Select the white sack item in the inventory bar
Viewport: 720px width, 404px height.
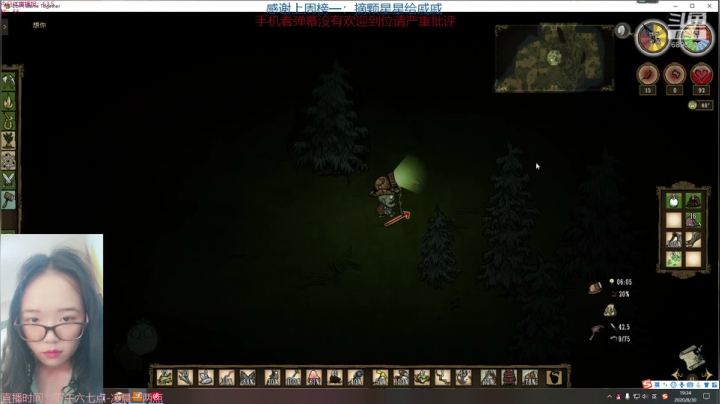tap(206, 377)
